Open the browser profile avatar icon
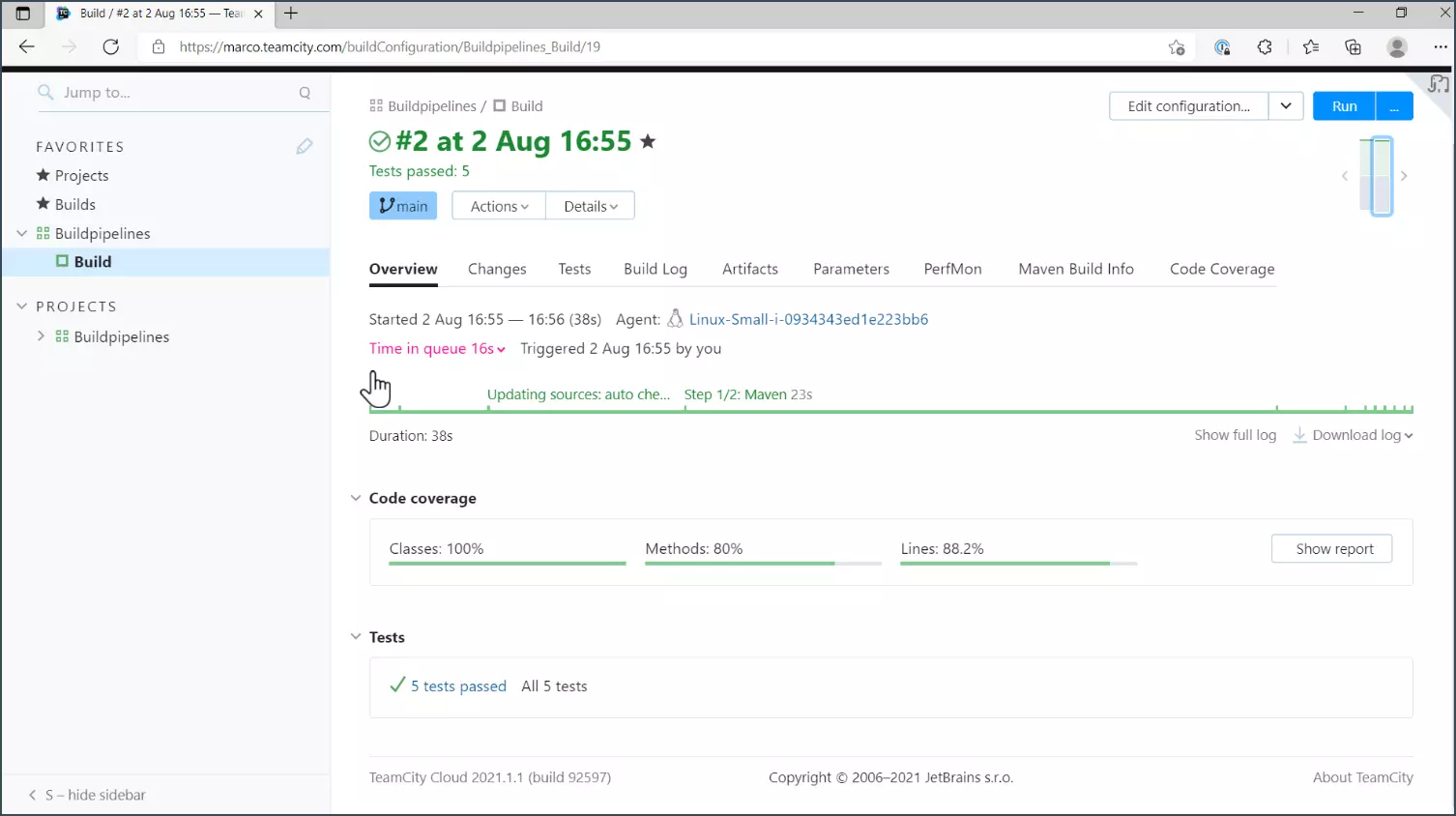This screenshot has height=816, width=1456. click(1396, 46)
